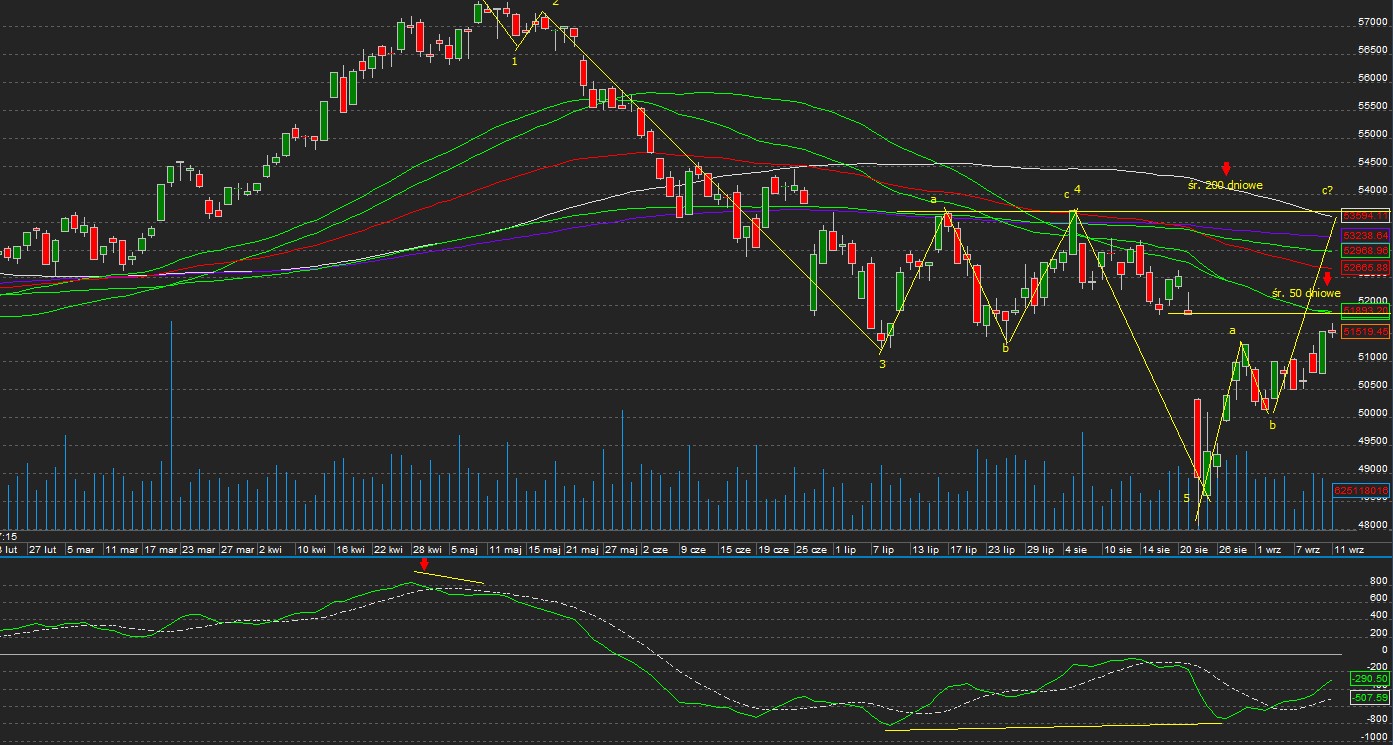This screenshot has height=745, width=1393.
Task: Click the red arrow in the oscillator panel
Action: (424, 565)
